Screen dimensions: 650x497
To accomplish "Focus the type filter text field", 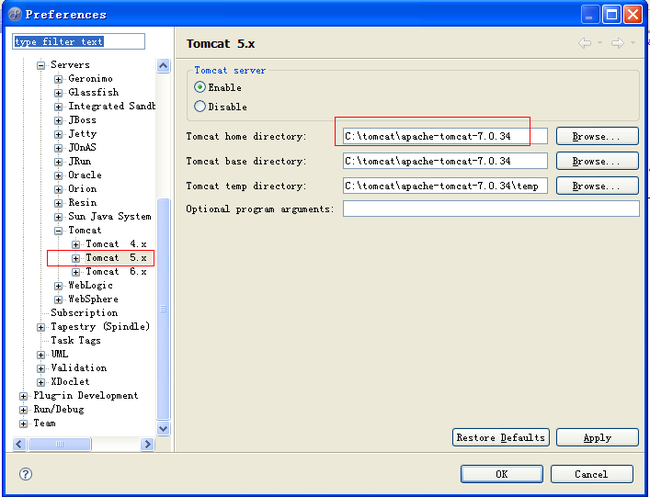I will [x=78, y=41].
